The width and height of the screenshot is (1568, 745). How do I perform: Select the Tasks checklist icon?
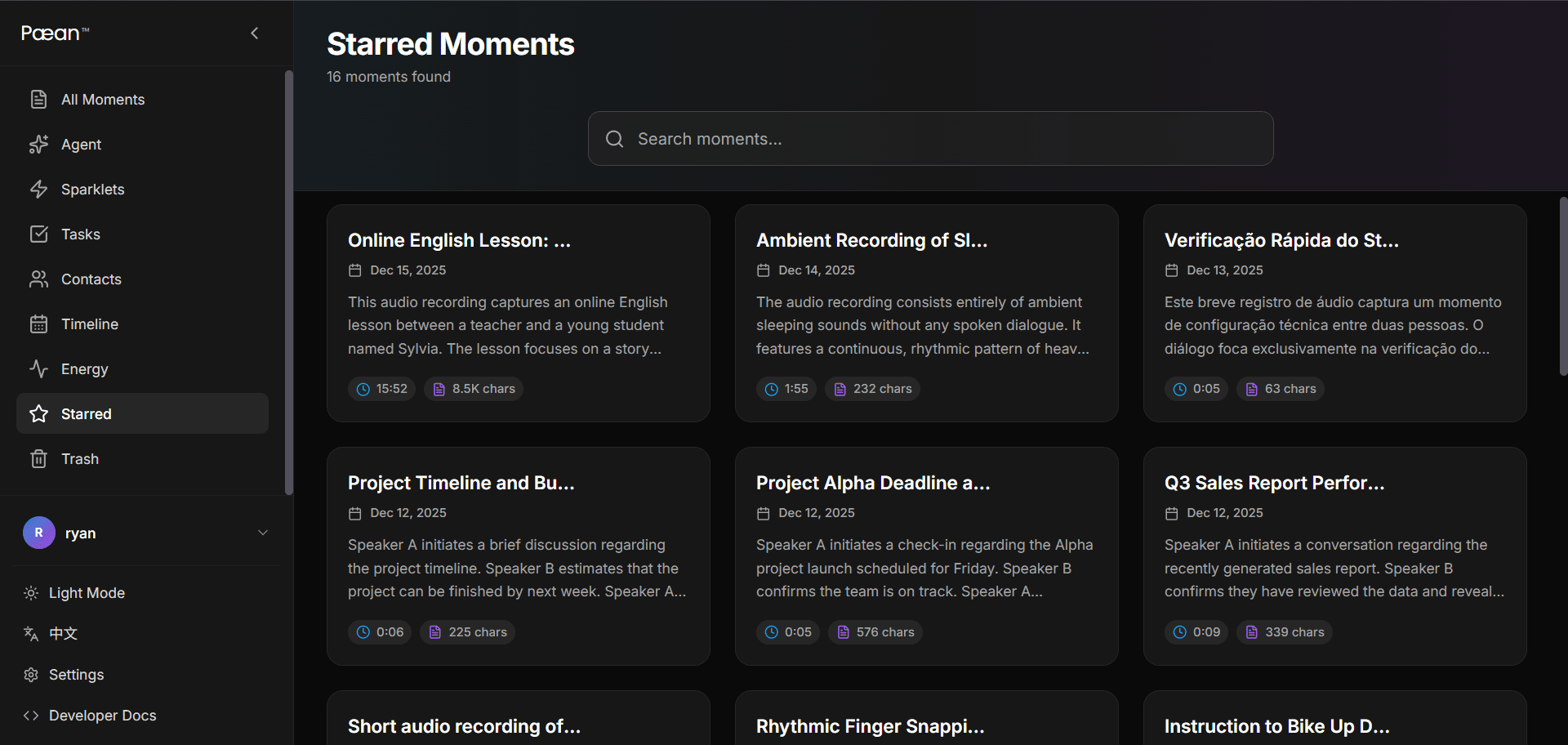(x=39, y=234)
